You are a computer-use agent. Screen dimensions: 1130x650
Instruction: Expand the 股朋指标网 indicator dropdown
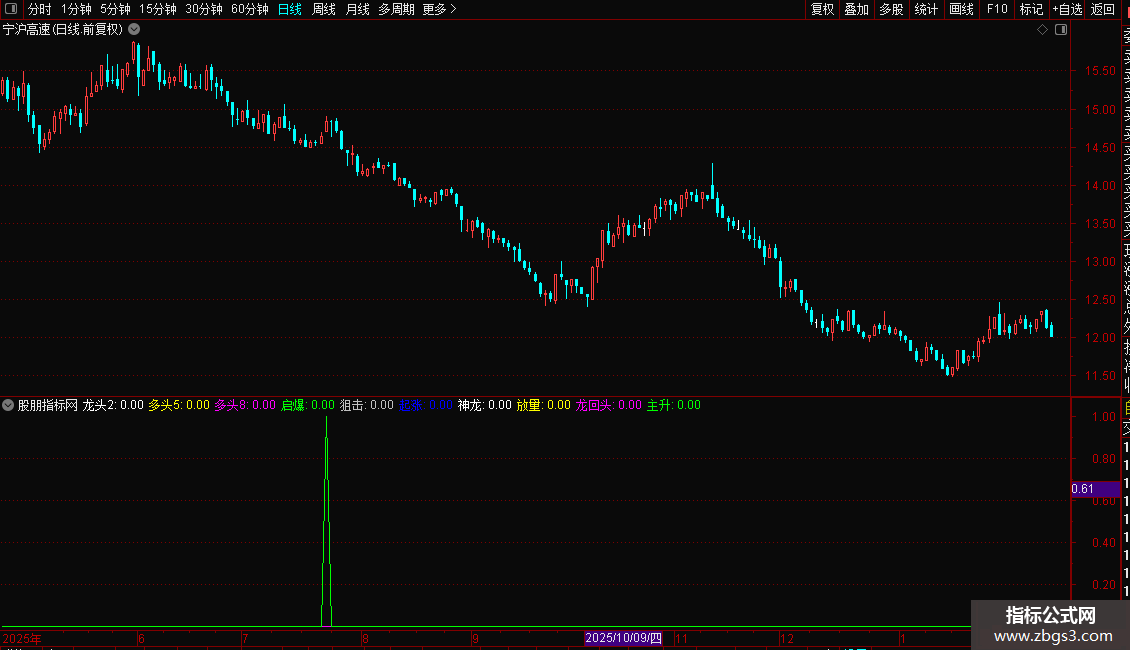click(8, 405)
